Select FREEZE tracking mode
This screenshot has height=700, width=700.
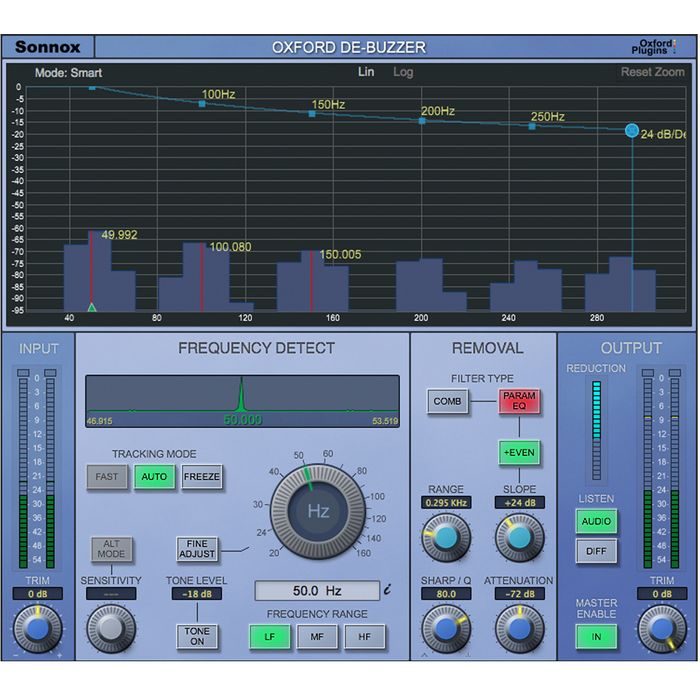202,477
